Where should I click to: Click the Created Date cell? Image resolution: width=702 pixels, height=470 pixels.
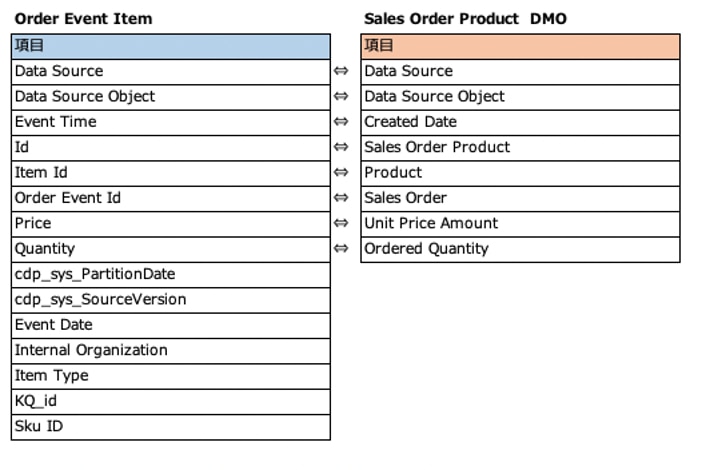point(520,122)
